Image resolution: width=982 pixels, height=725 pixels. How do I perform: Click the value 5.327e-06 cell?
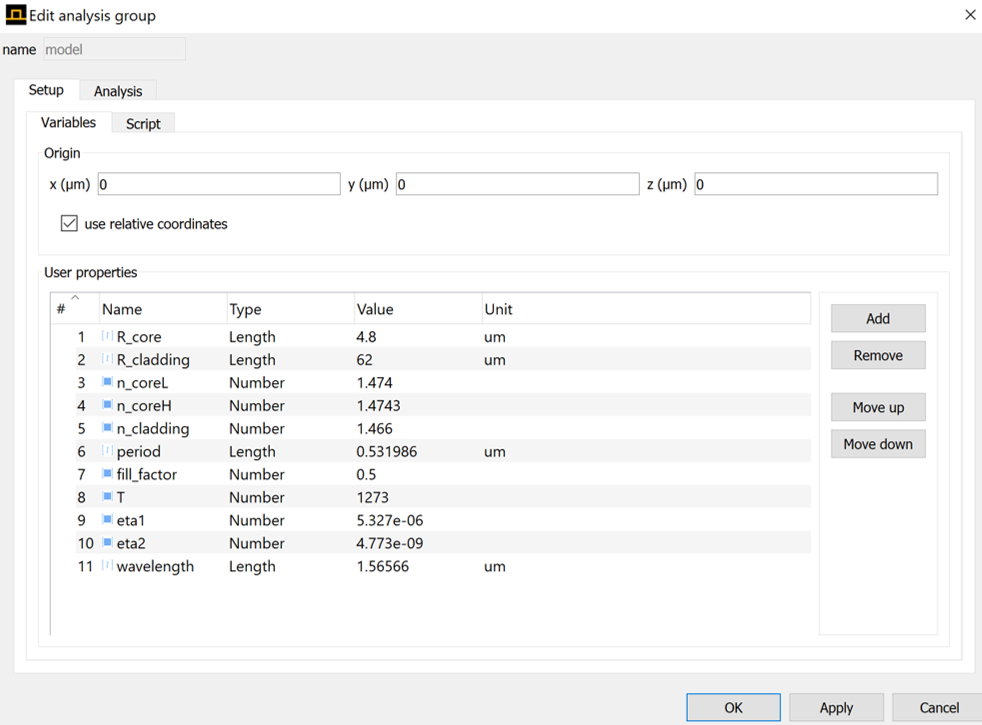(390, 520)
